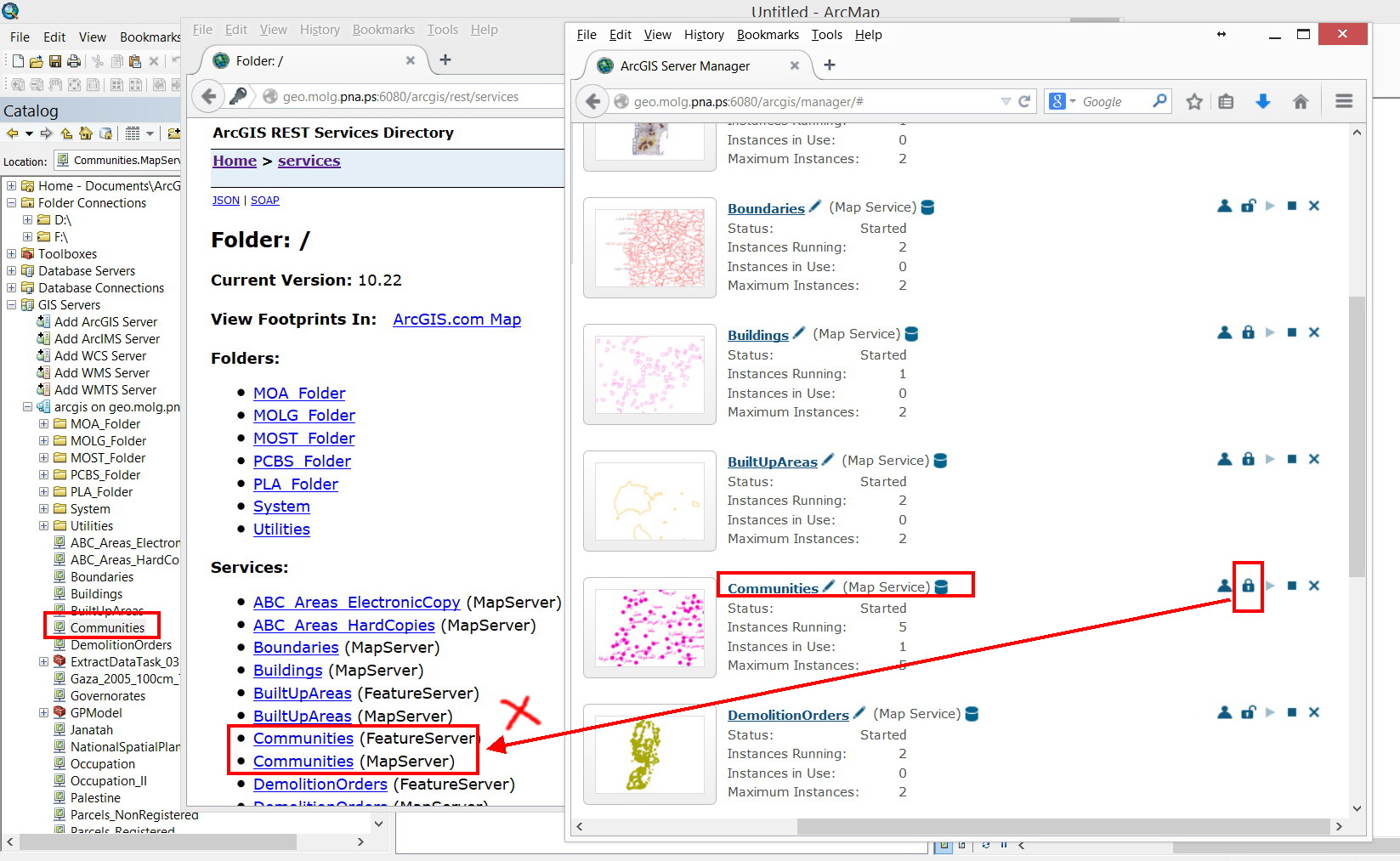Click database icon next to BuiltUpAreas
This screenshot has height=861, width=1400.
940,461
